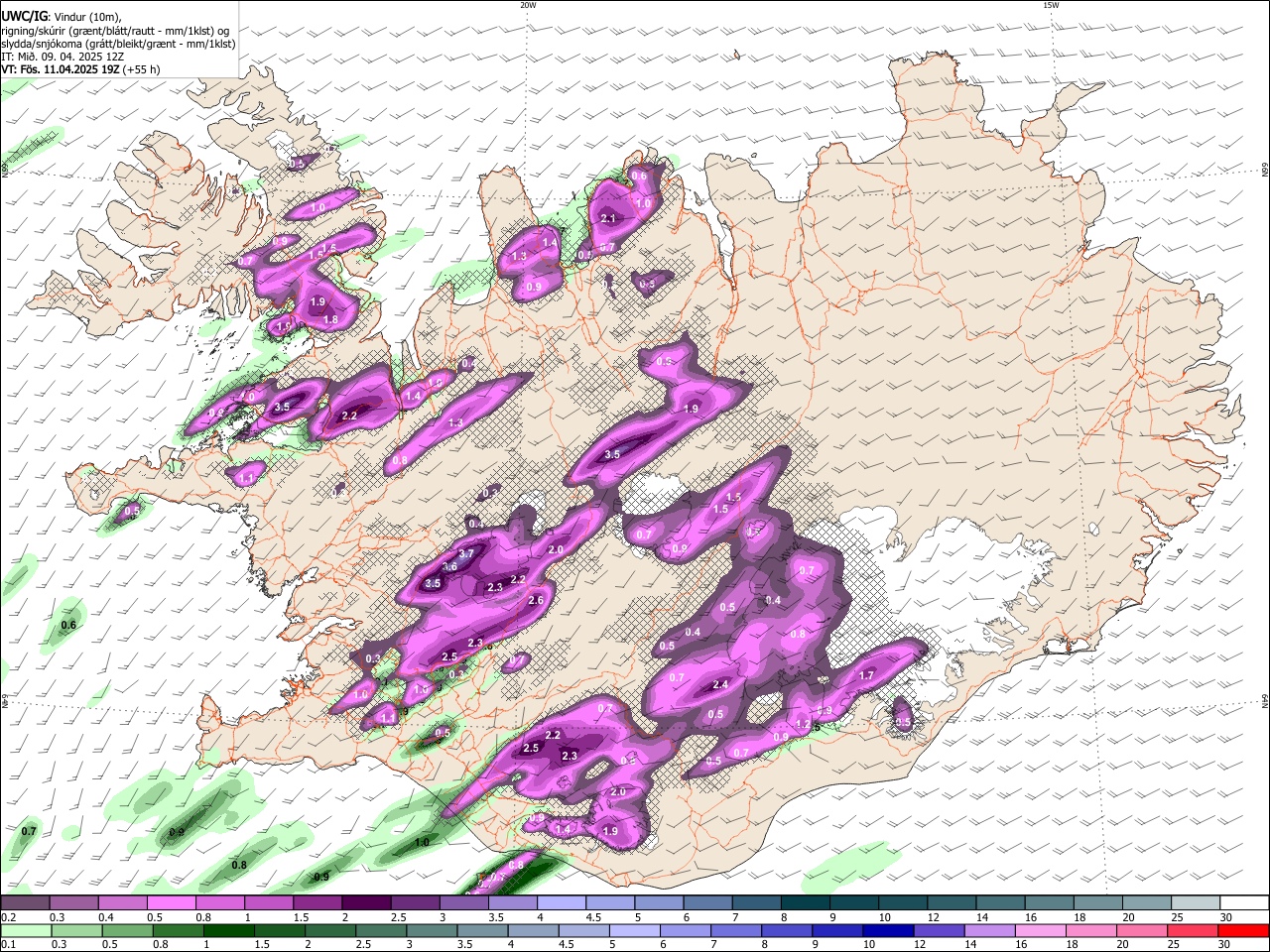Click the 3.6 snowfall value on the map

(x=449, y=566)
